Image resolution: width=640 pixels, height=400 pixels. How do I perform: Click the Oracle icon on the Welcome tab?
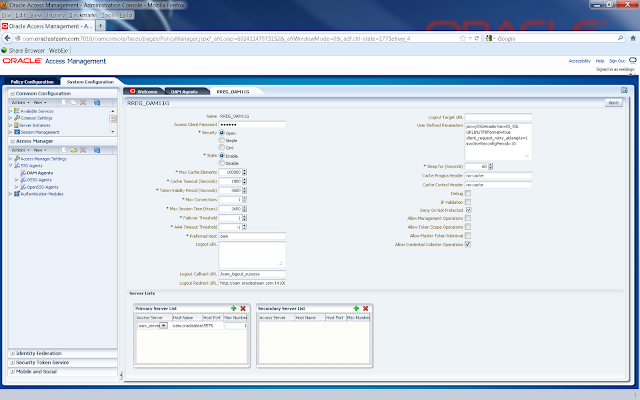coord(133,91)
